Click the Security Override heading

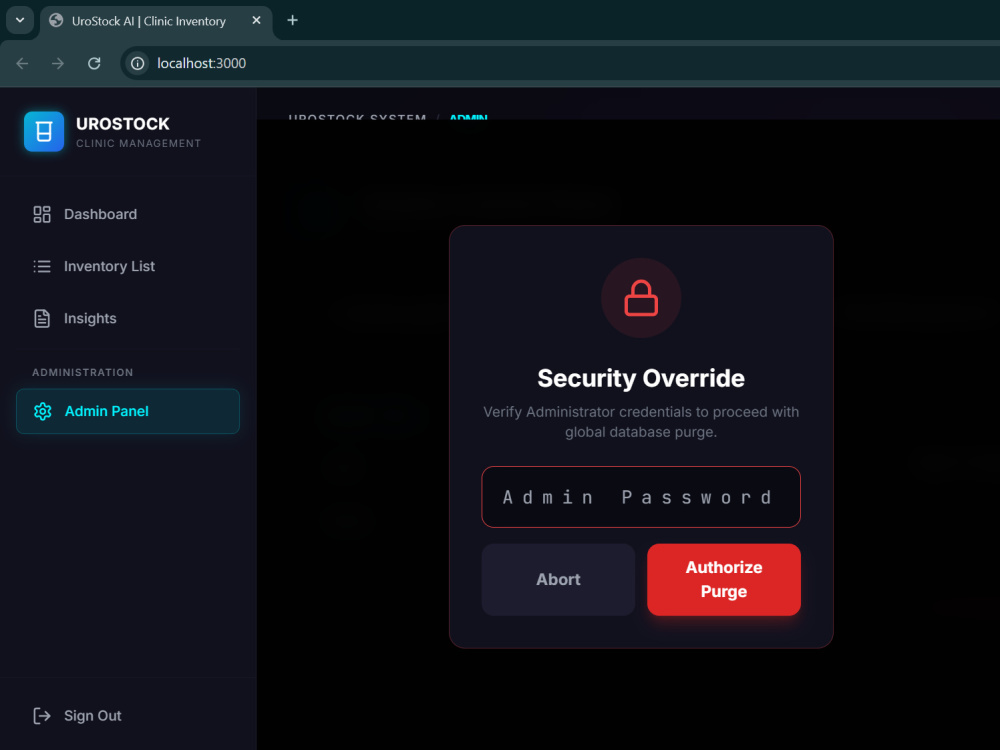(641, 378)
